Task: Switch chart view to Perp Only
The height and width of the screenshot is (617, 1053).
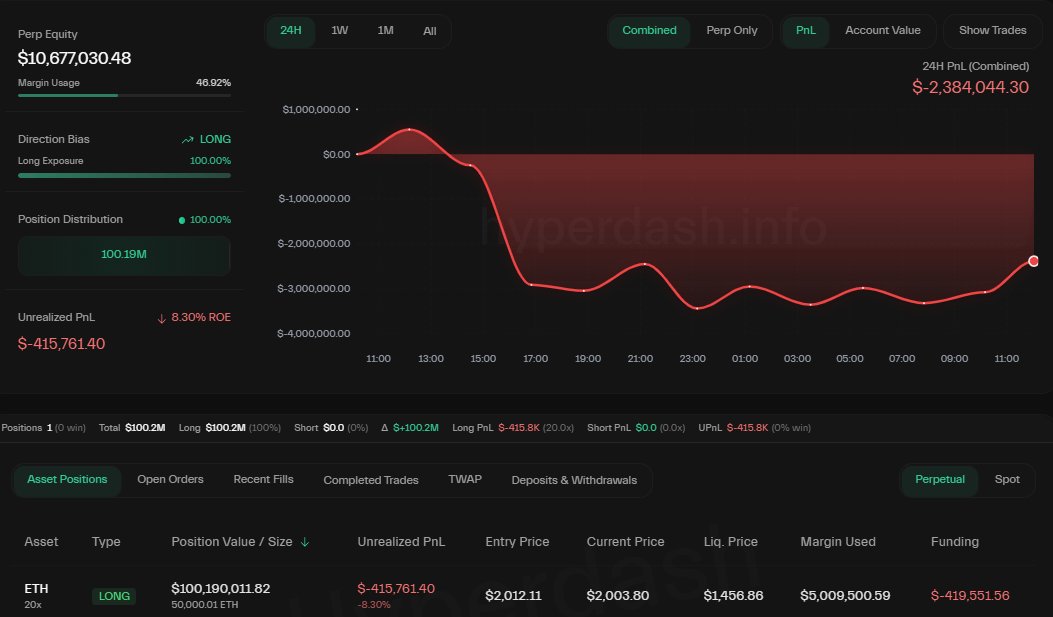Action: 732,31
